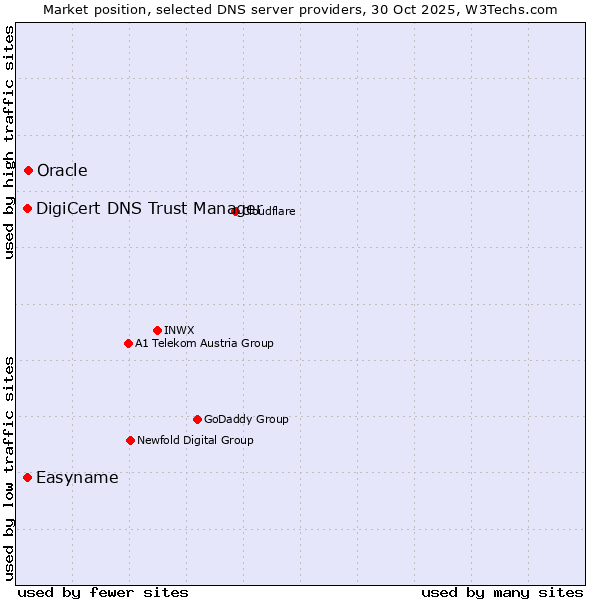
Task: Select the Easyname red diamond marker
Action: pos(27,478)
